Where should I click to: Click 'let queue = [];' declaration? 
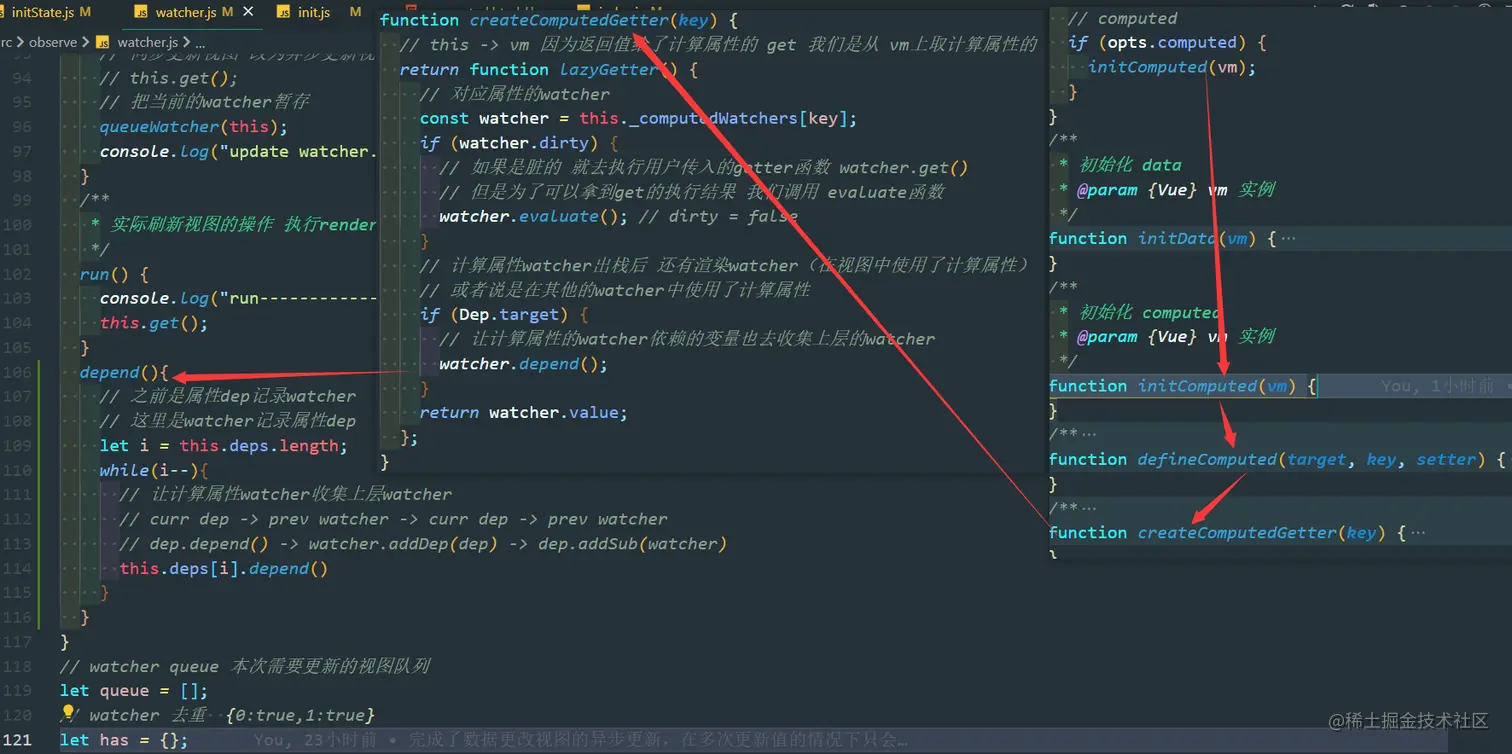click(134, 691)
